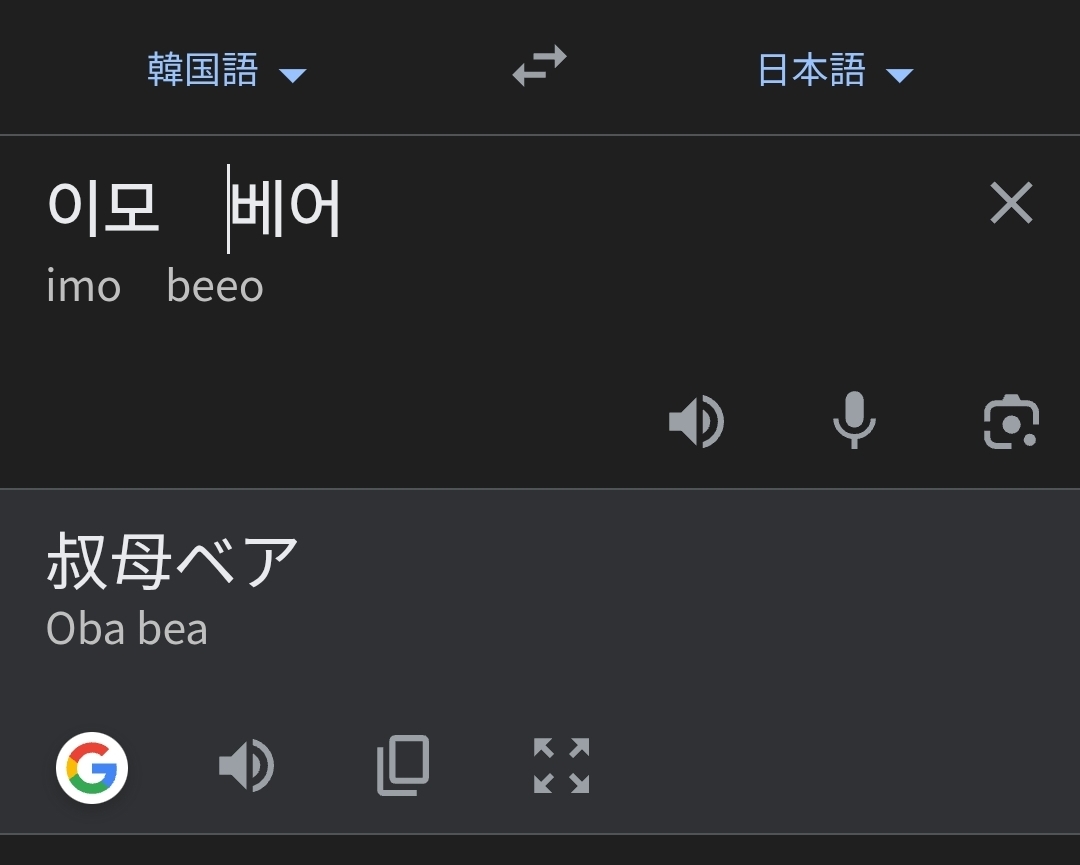Tap the Google logo icon

click(92, 768)
